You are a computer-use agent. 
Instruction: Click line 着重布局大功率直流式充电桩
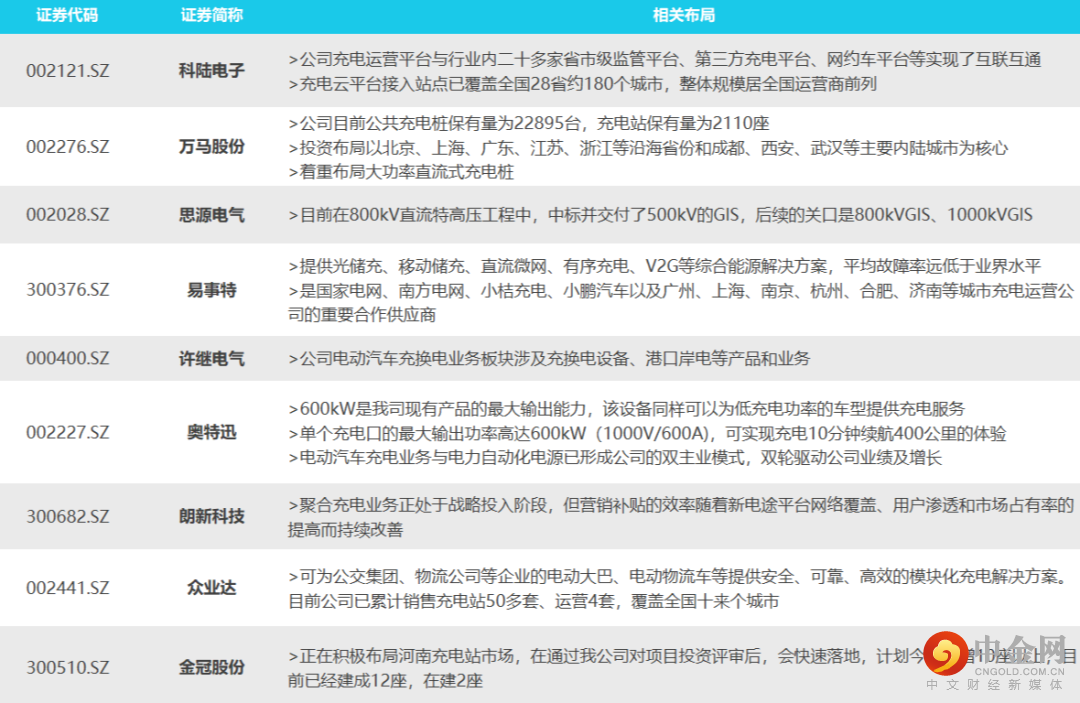[401, 172]
